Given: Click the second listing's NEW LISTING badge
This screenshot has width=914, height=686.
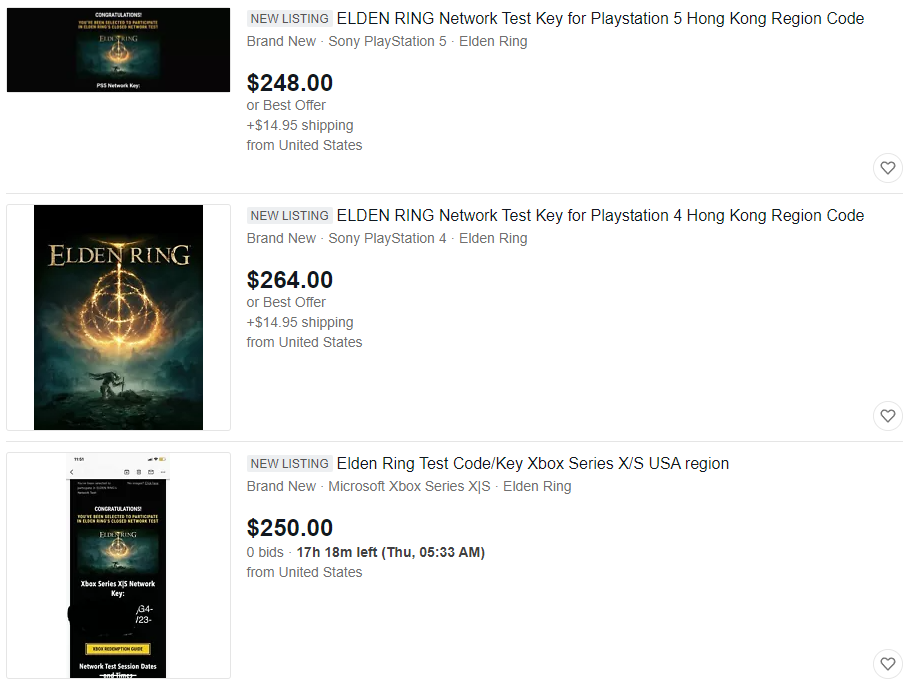Looking at the screenshot, I should pos(290,216).
